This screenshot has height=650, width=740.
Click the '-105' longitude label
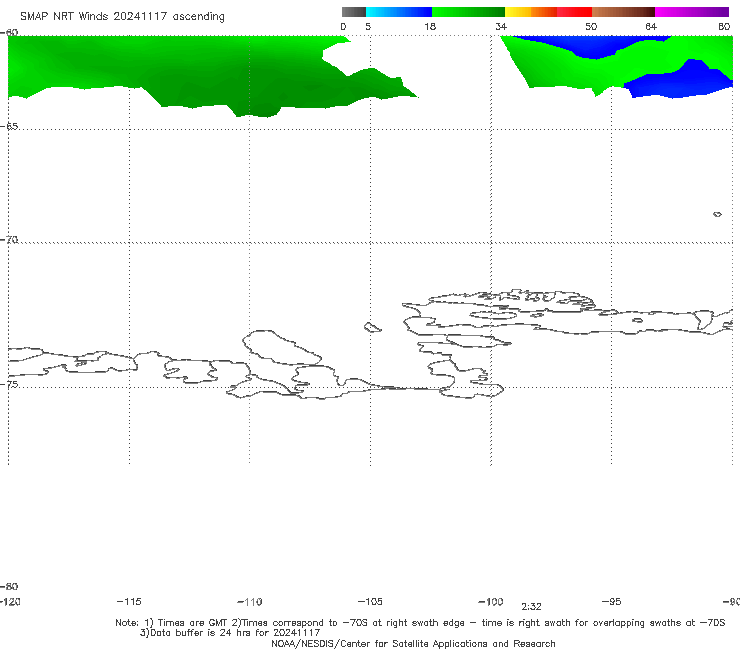(x=370, y=602)
